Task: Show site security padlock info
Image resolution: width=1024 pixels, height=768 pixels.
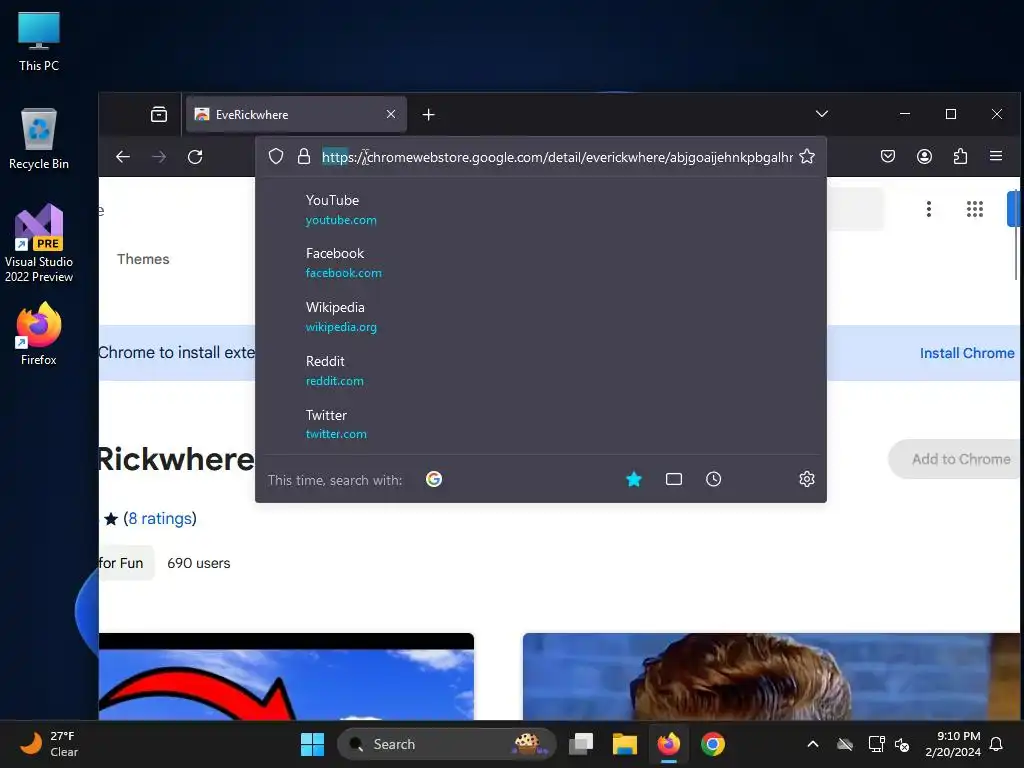Action: pos(304,157)
